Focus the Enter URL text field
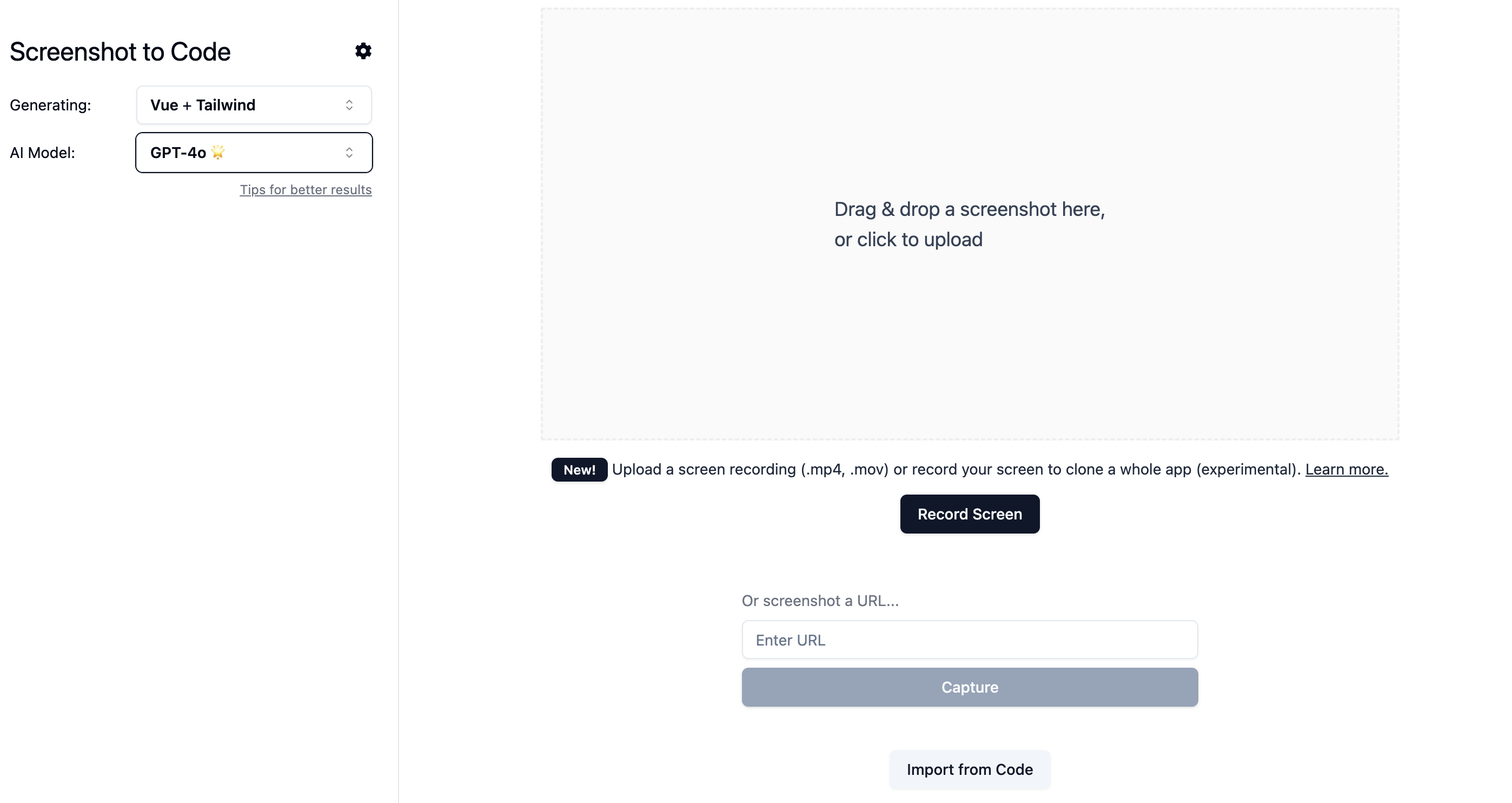The height and width of the screenshot is (803, 1512). tap(970, 640)
